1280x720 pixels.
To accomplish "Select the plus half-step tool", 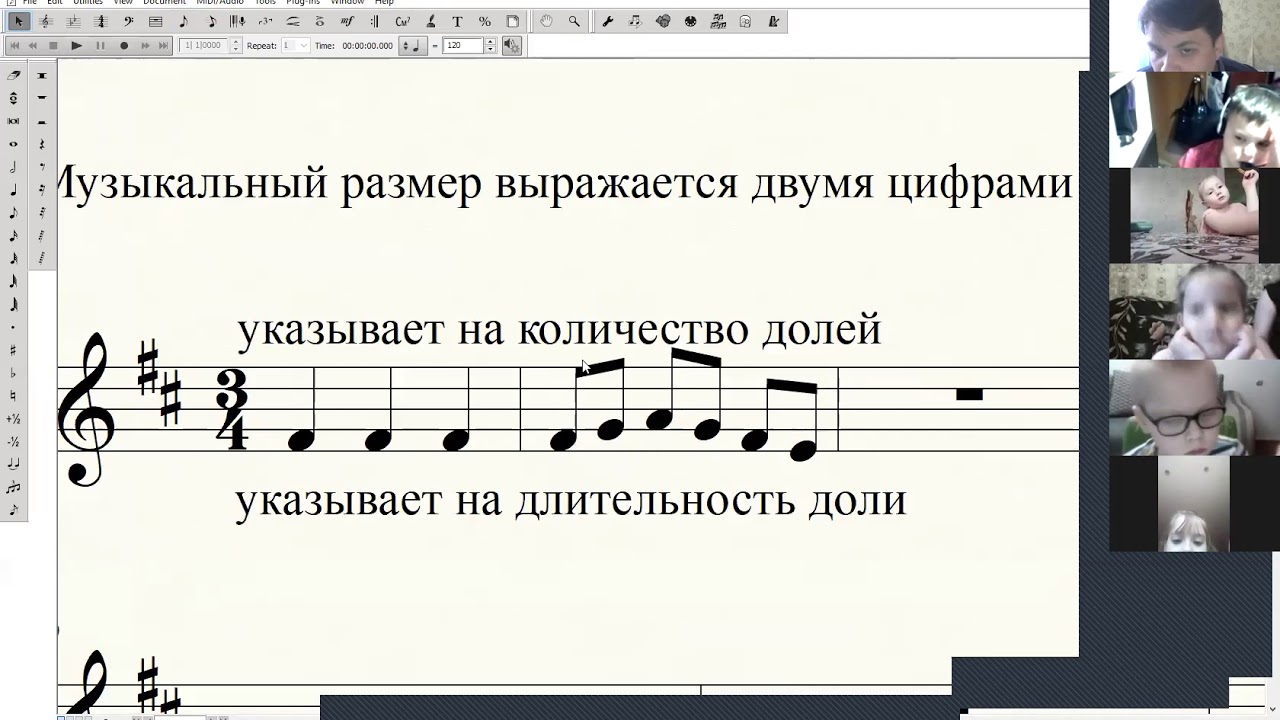I will 14,419.
